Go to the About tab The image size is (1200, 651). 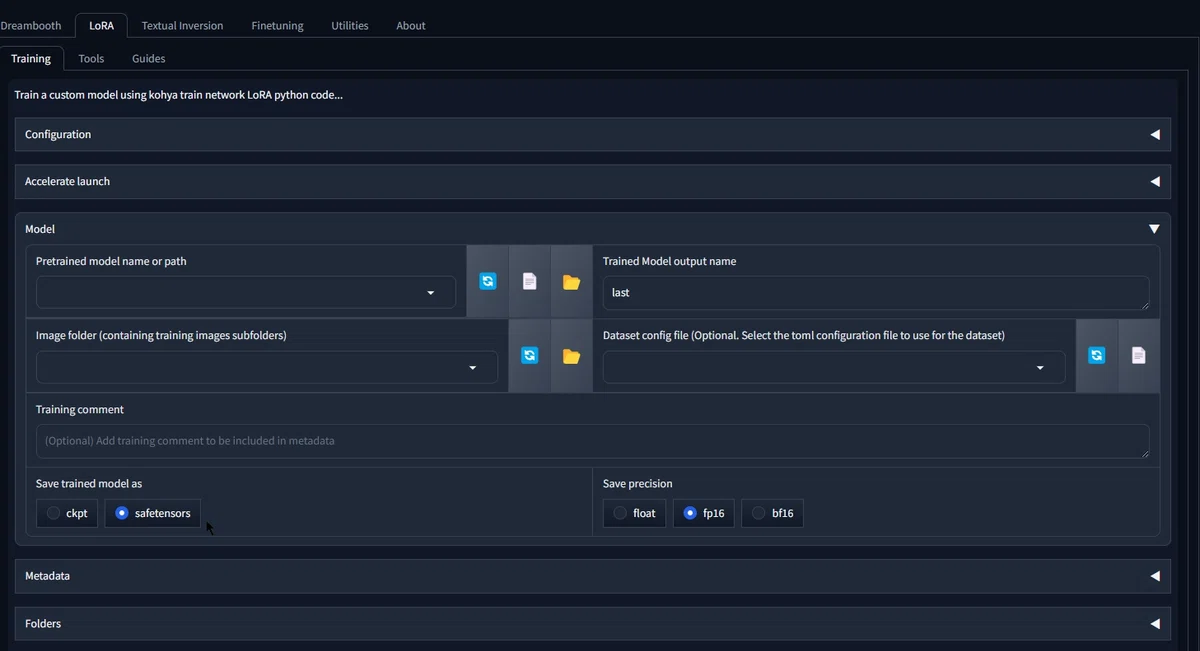[x=411, y=25]
